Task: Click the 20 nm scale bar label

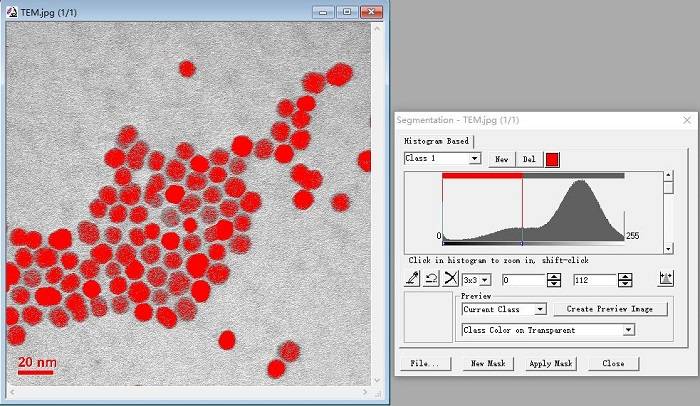Action: click(38, 362)
